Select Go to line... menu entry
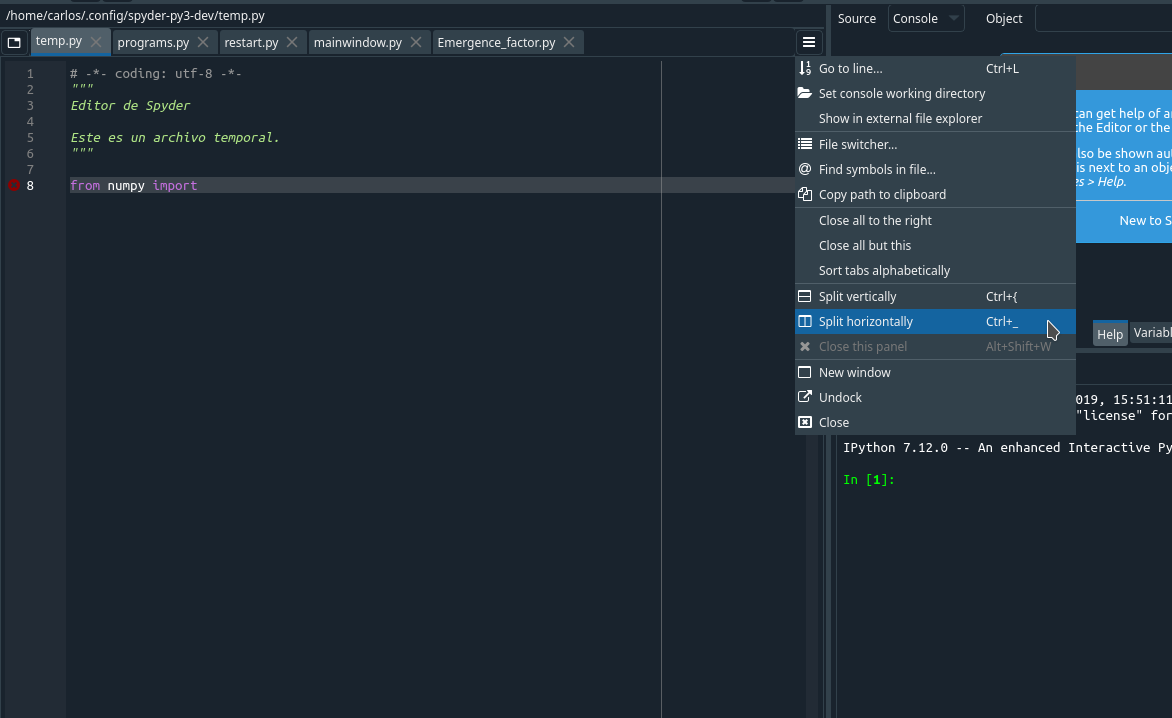 (935, 68)
